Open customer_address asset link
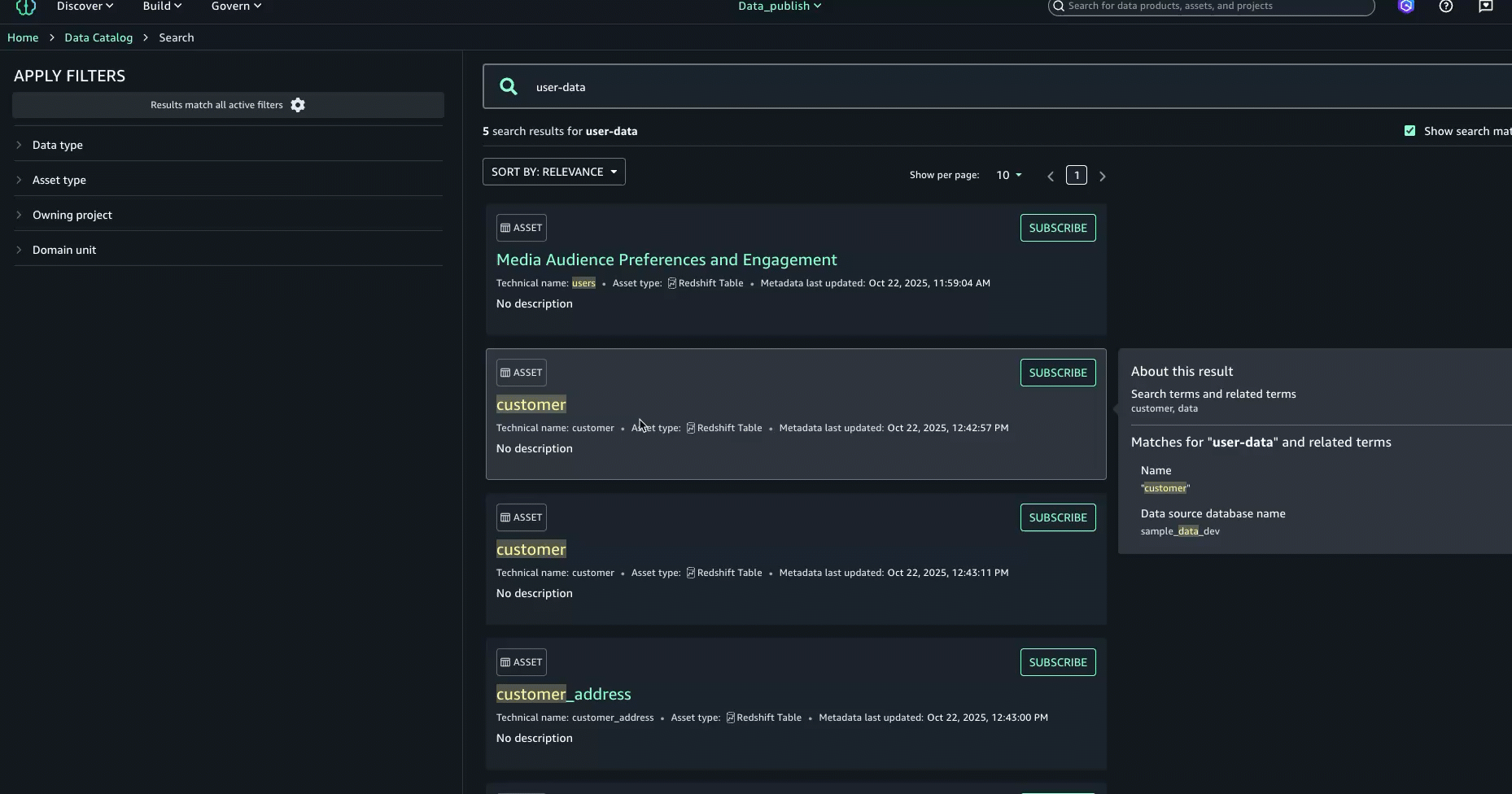1512x794 pixels. coord(563,694)
